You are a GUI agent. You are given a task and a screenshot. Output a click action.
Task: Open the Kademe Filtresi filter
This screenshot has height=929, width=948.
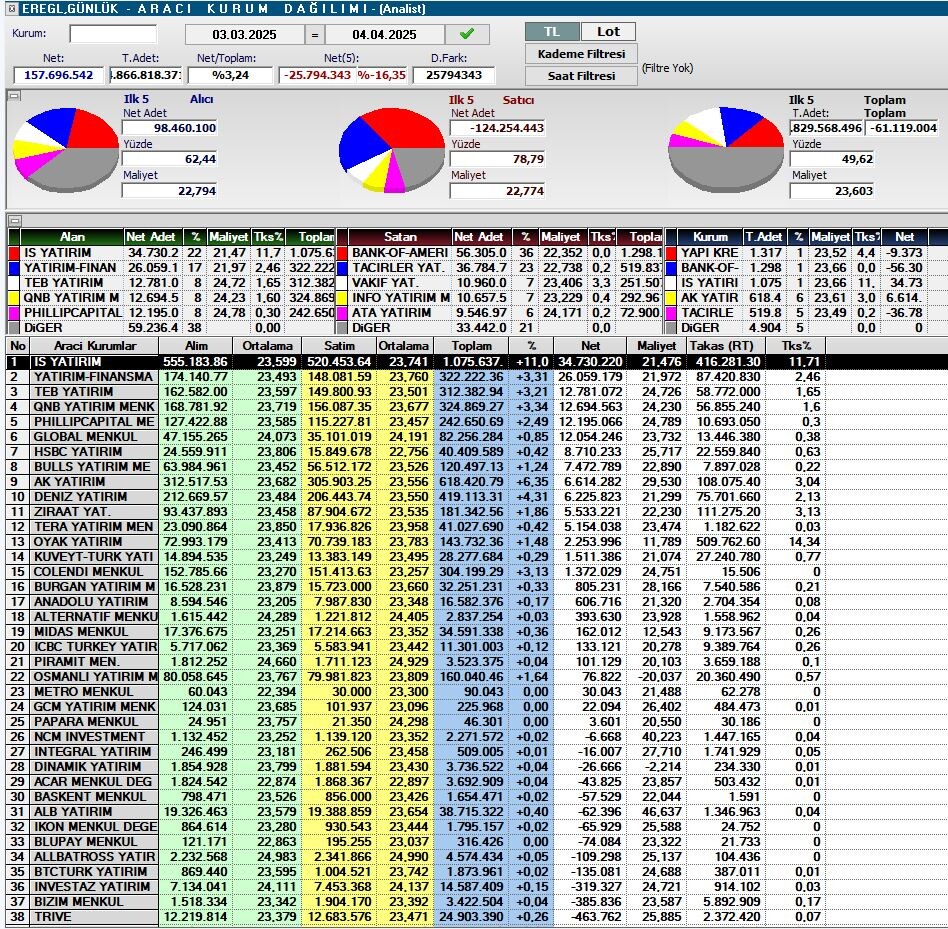click(581, 54)
